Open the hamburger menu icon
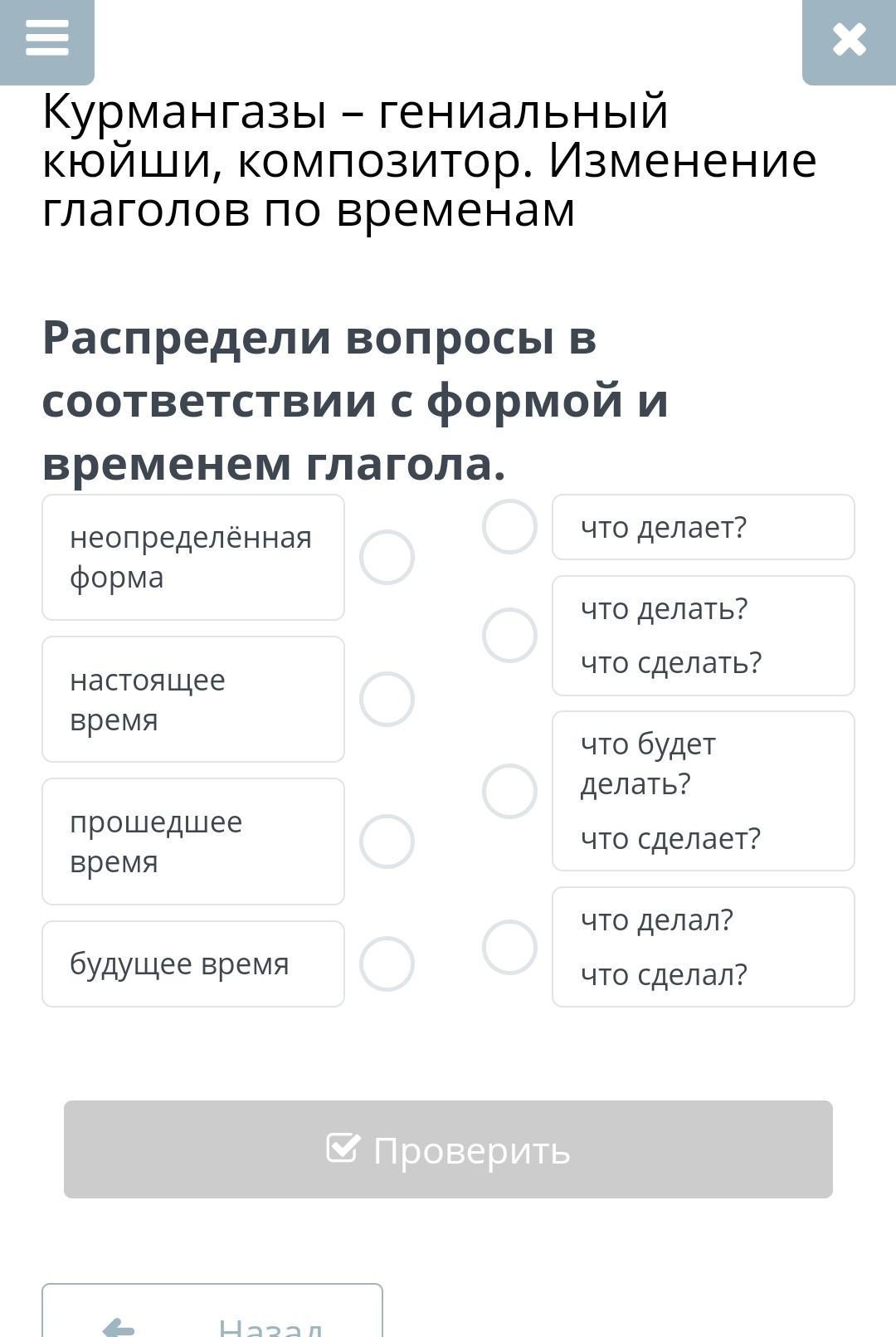This screenshot has width=896, height=1337. pos(46,39)
